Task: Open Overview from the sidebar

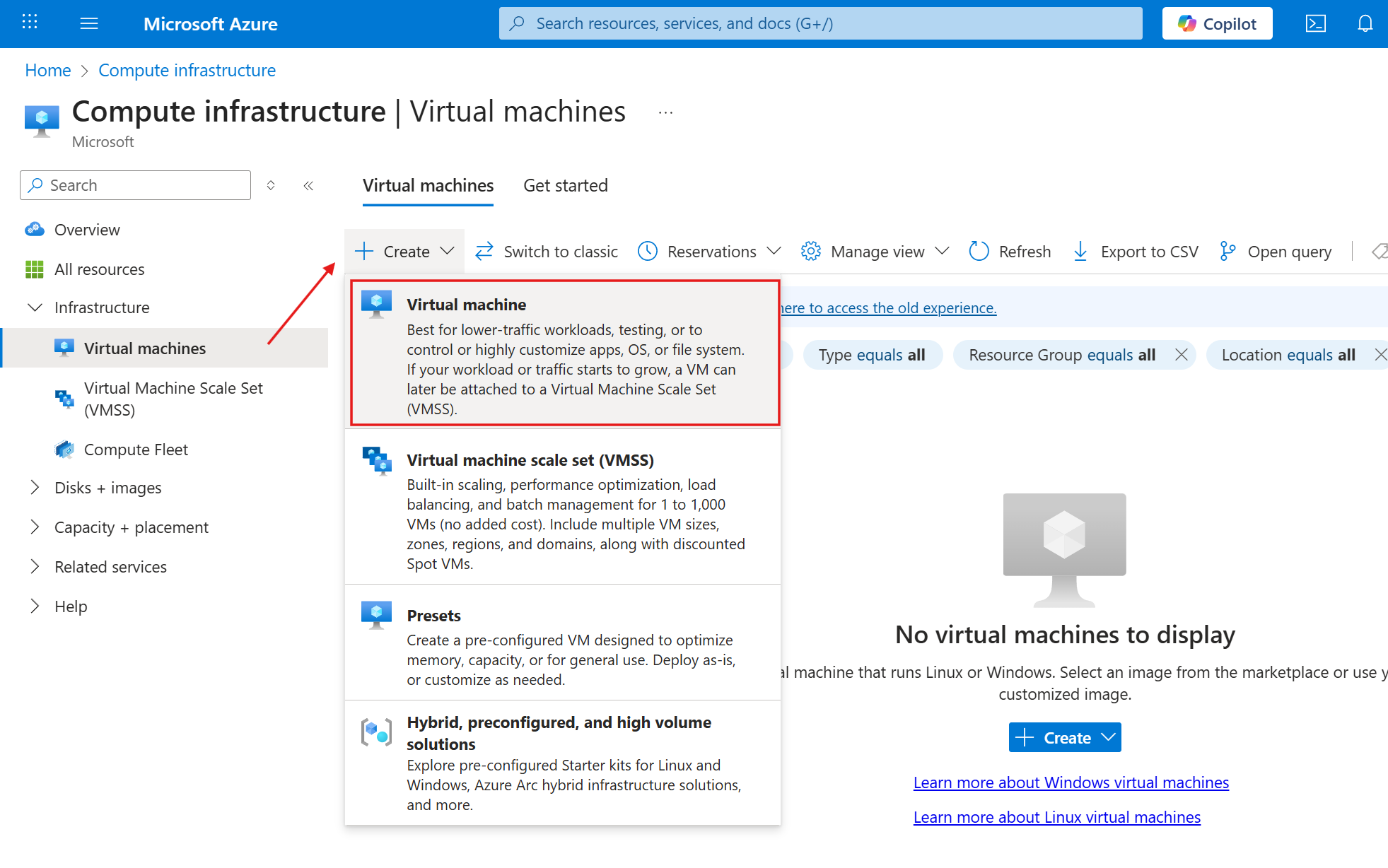Action: coord(86,229)
